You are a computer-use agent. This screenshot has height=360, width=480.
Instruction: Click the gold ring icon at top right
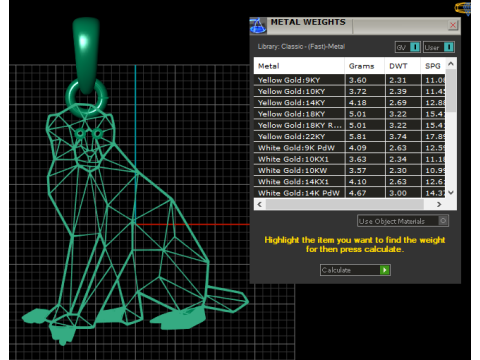pyautogui.click(x=463, y=8)
